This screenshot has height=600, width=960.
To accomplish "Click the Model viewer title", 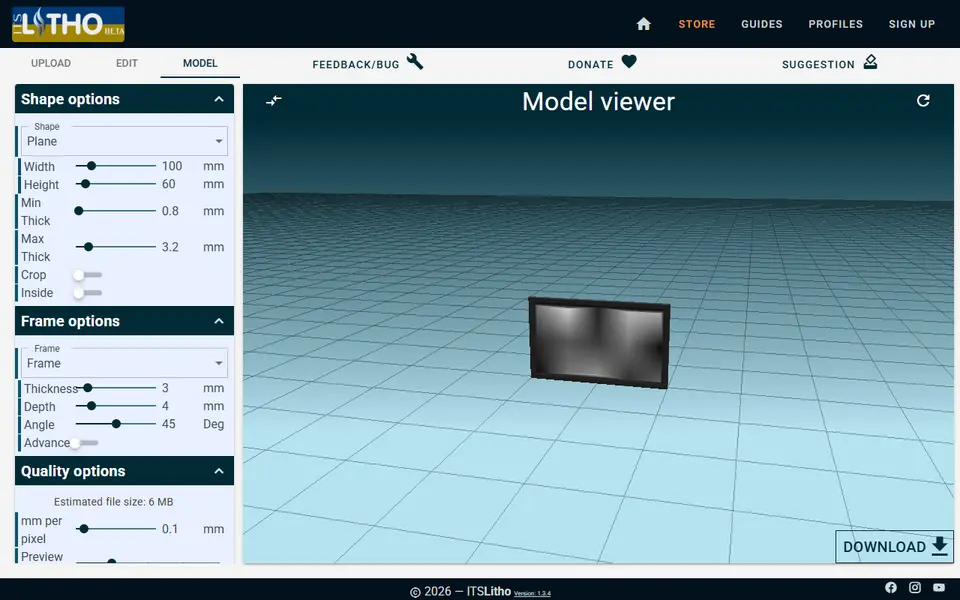I will [598, 102].
